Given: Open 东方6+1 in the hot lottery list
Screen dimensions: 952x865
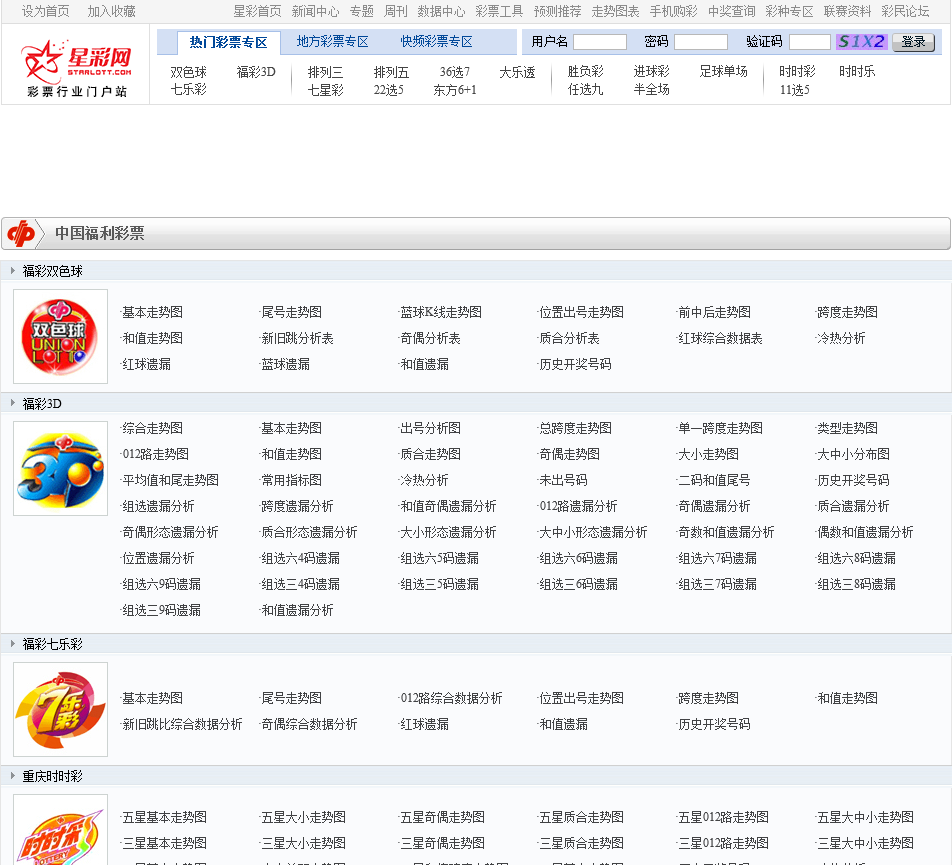Looking at the screenshot, I should pos(455,90).
